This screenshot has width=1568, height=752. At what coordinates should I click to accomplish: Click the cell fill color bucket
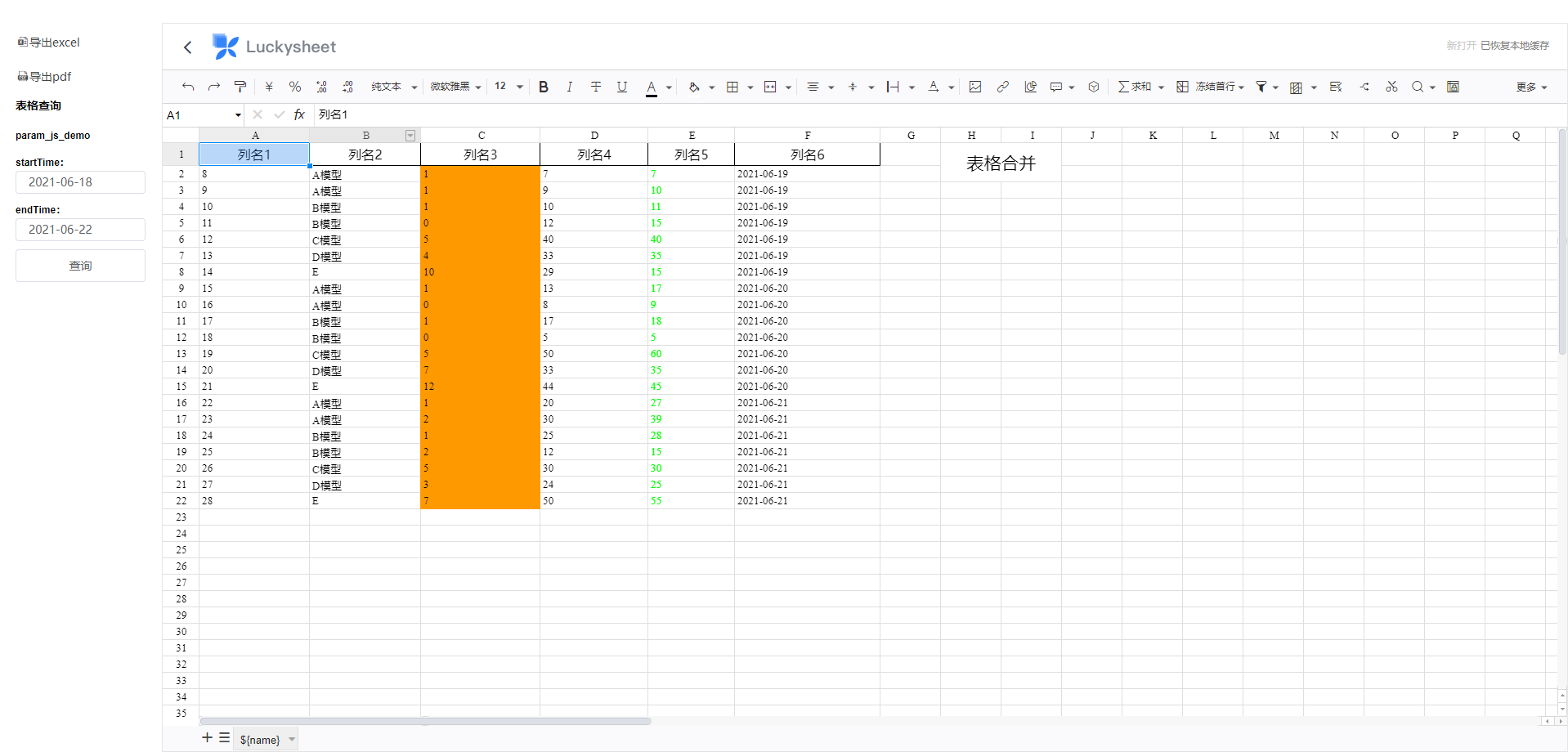(694, 87)
